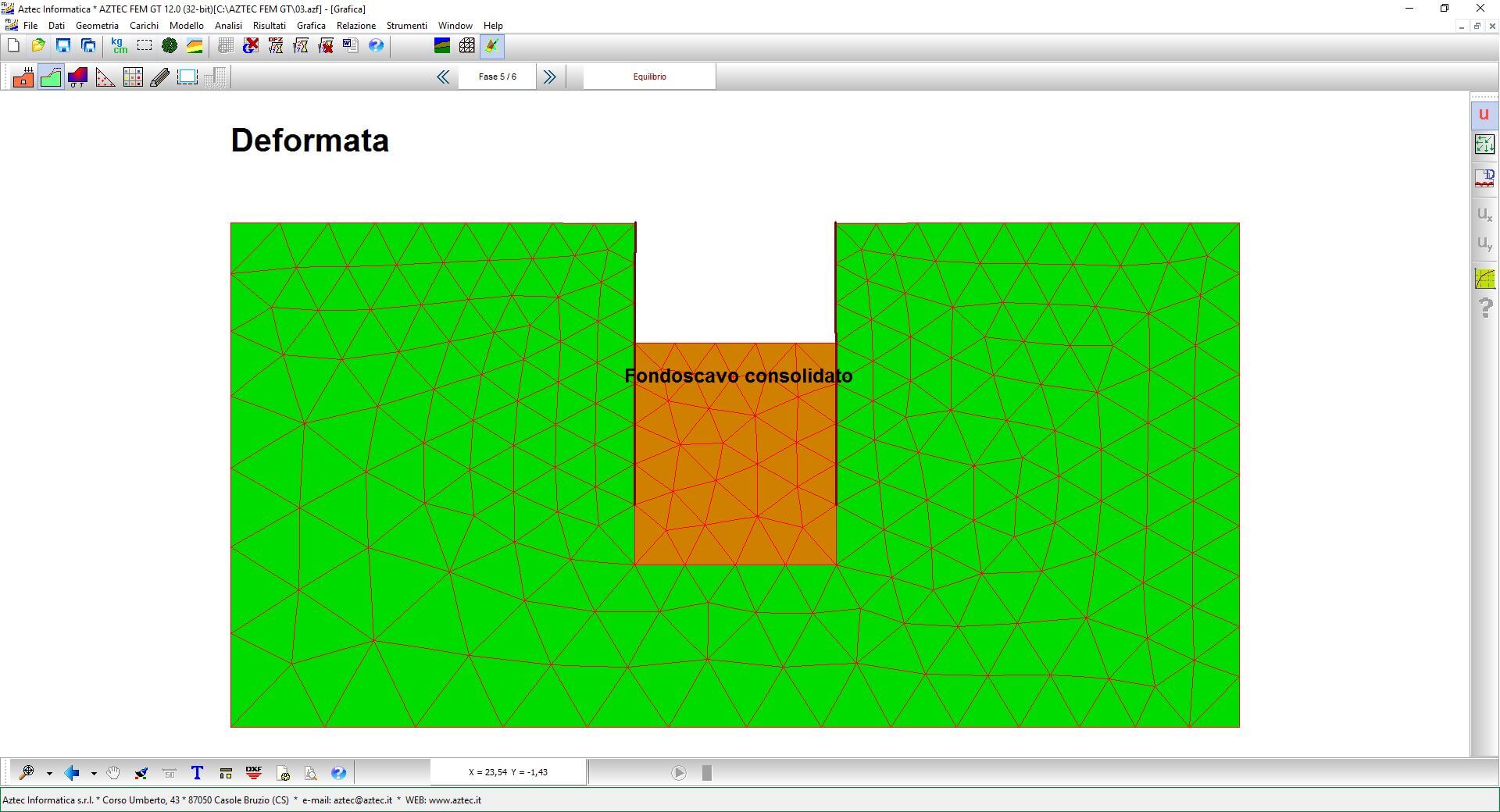
Task: Open the Analisi menu
Action: coord(228,26)
